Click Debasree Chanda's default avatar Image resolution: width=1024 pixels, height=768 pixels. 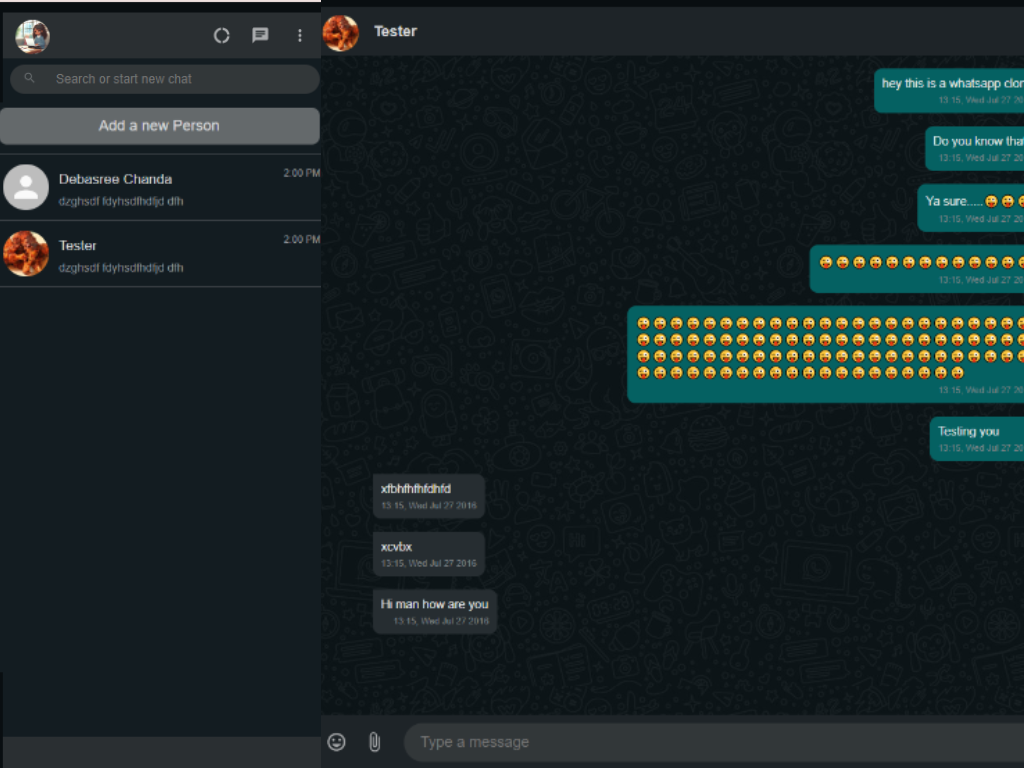(26, 187)
